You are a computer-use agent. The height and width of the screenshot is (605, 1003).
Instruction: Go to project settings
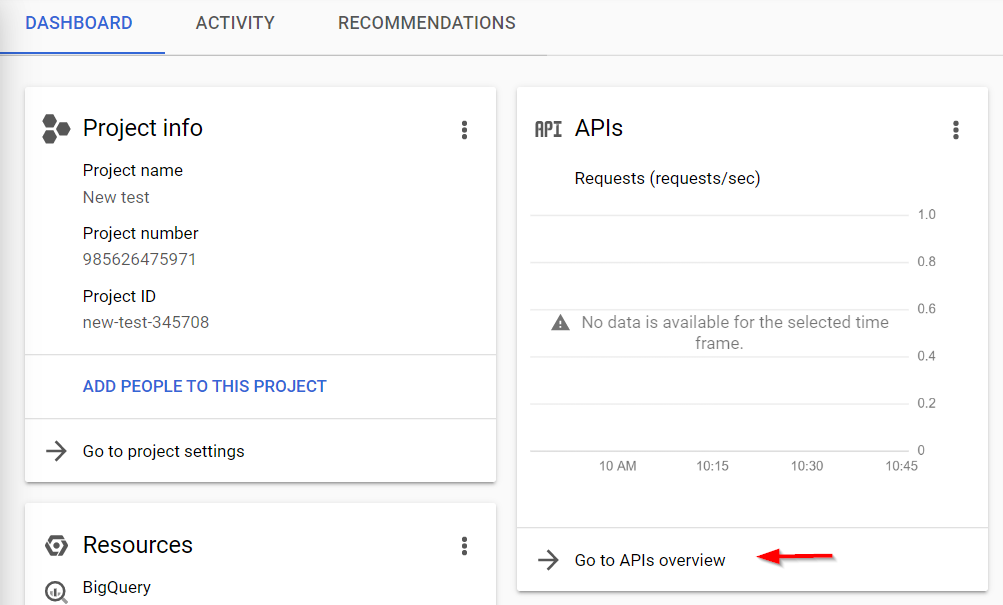click(163, 451)
